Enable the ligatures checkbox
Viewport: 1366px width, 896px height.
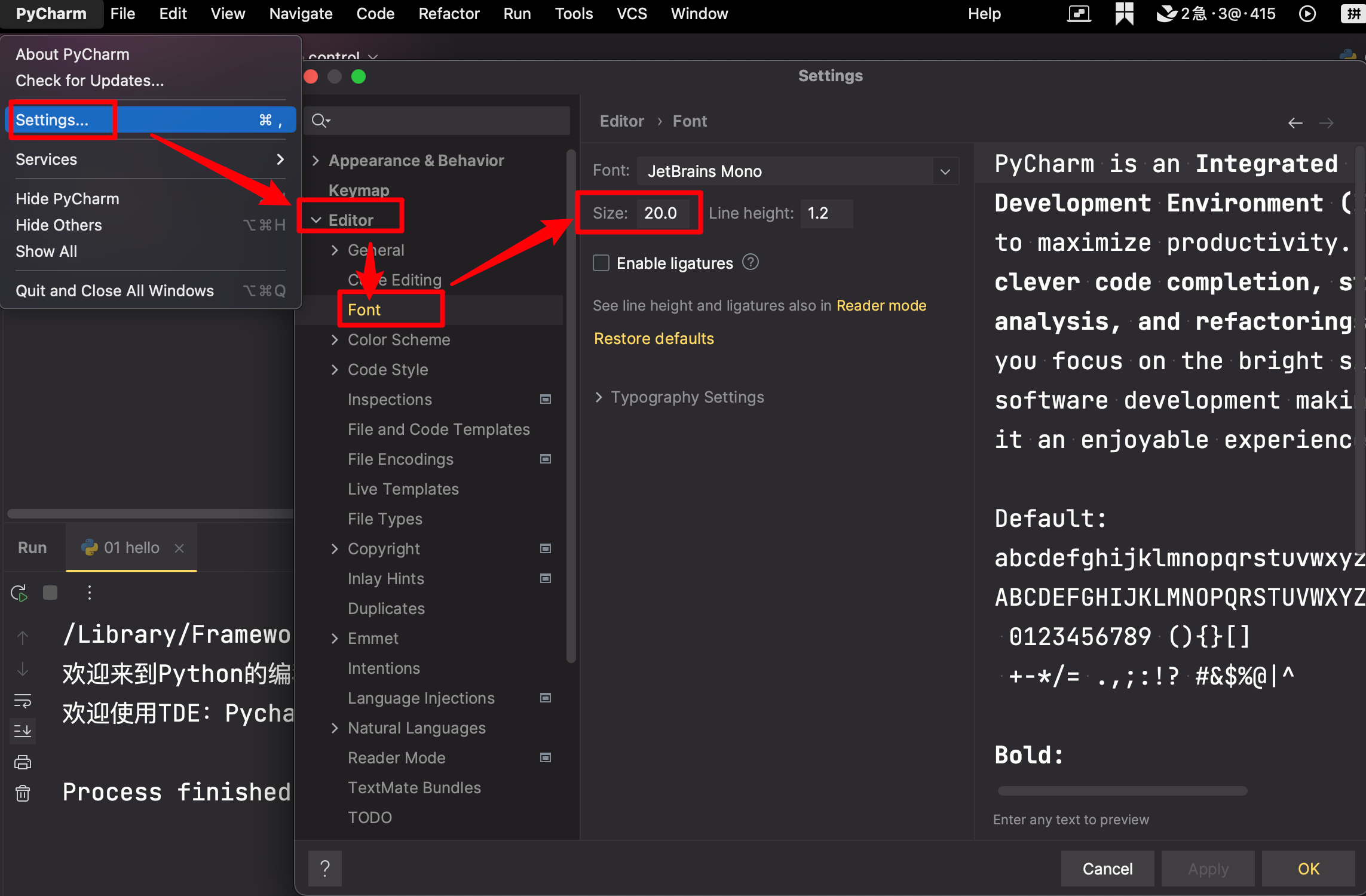[601, 263]
